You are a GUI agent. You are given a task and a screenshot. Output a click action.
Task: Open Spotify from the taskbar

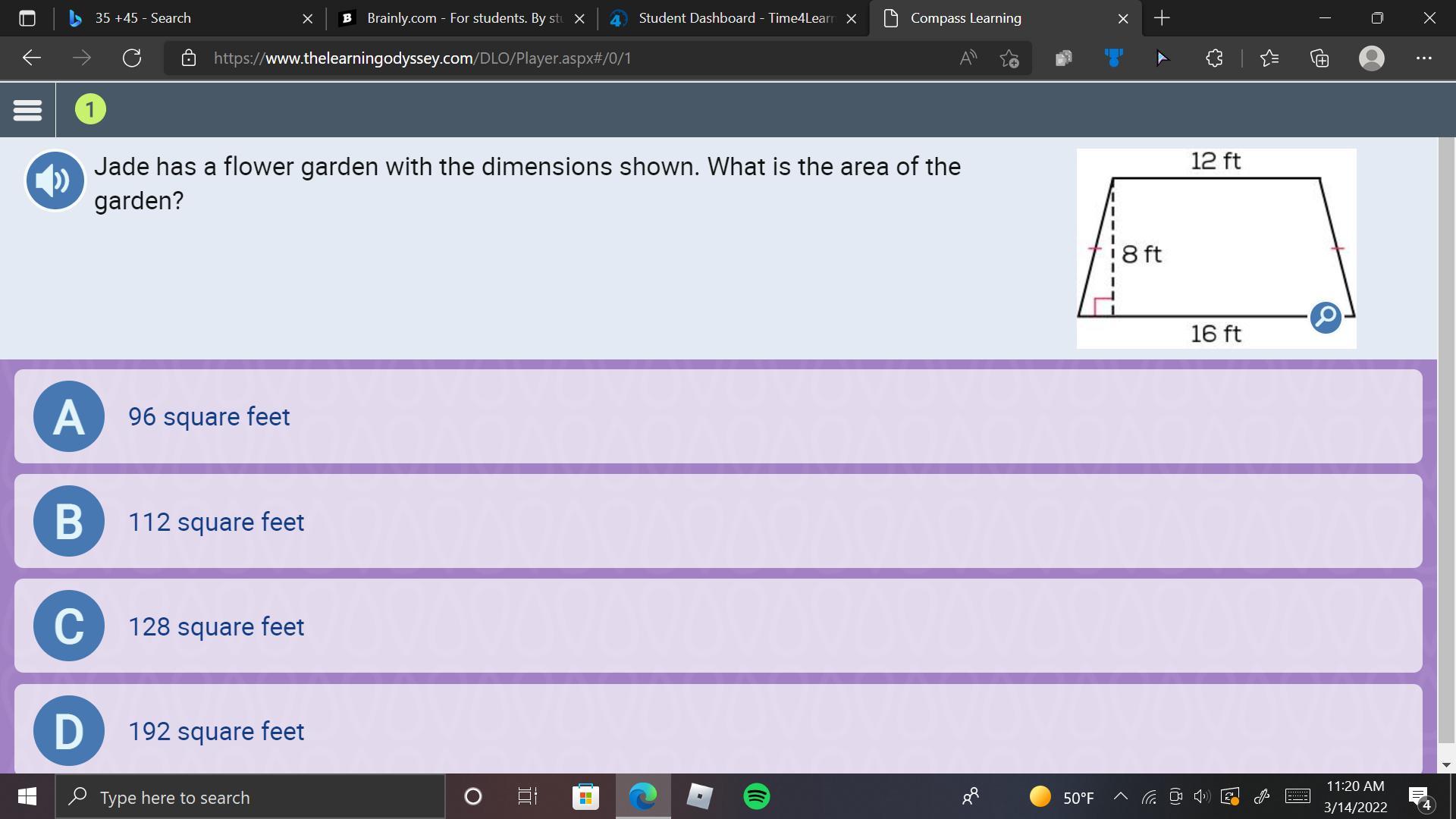756,796
